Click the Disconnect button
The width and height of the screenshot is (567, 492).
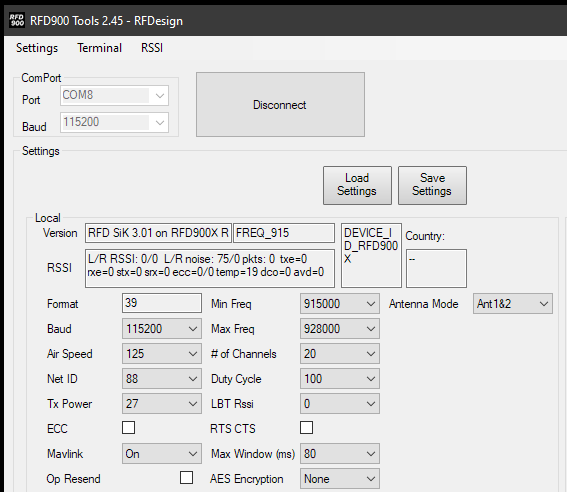tap(280, 104)
